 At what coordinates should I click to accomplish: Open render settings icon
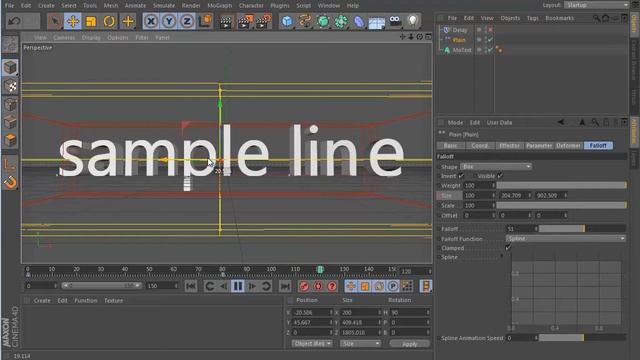263,21
